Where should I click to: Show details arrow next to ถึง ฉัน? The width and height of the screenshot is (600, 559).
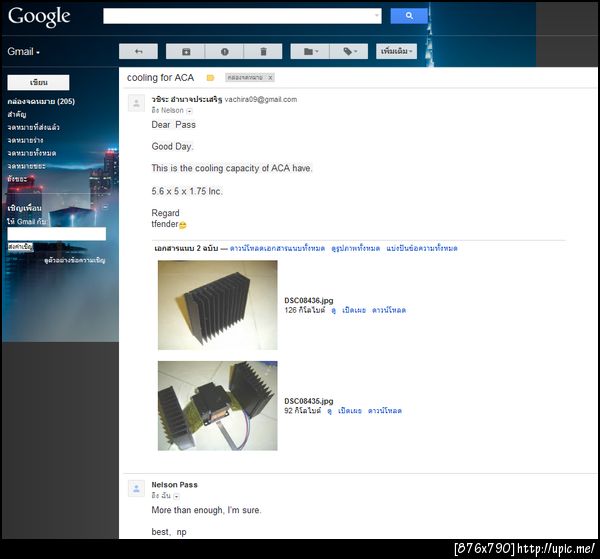pos(176,496)
